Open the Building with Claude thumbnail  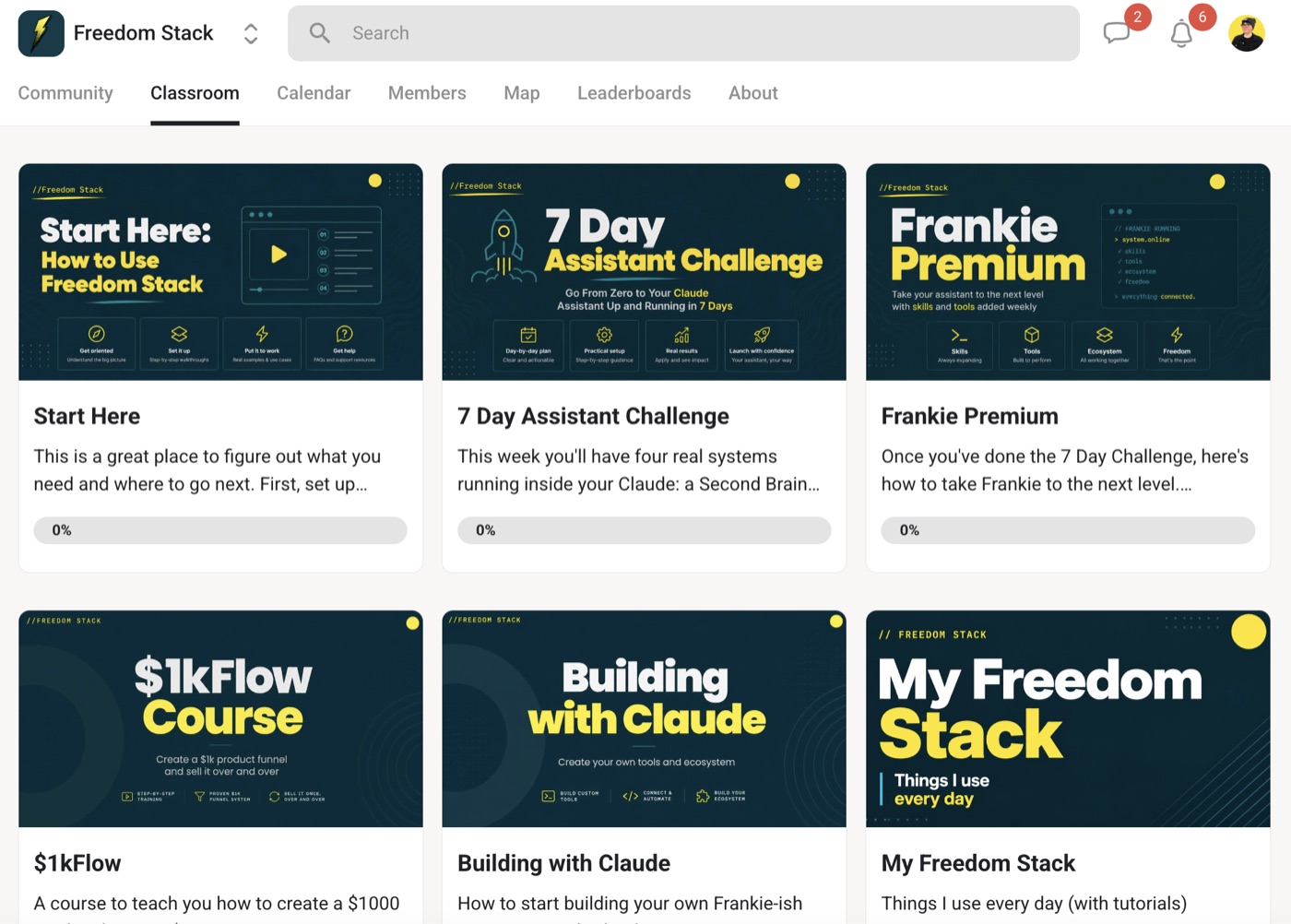[x=644, y=718]
